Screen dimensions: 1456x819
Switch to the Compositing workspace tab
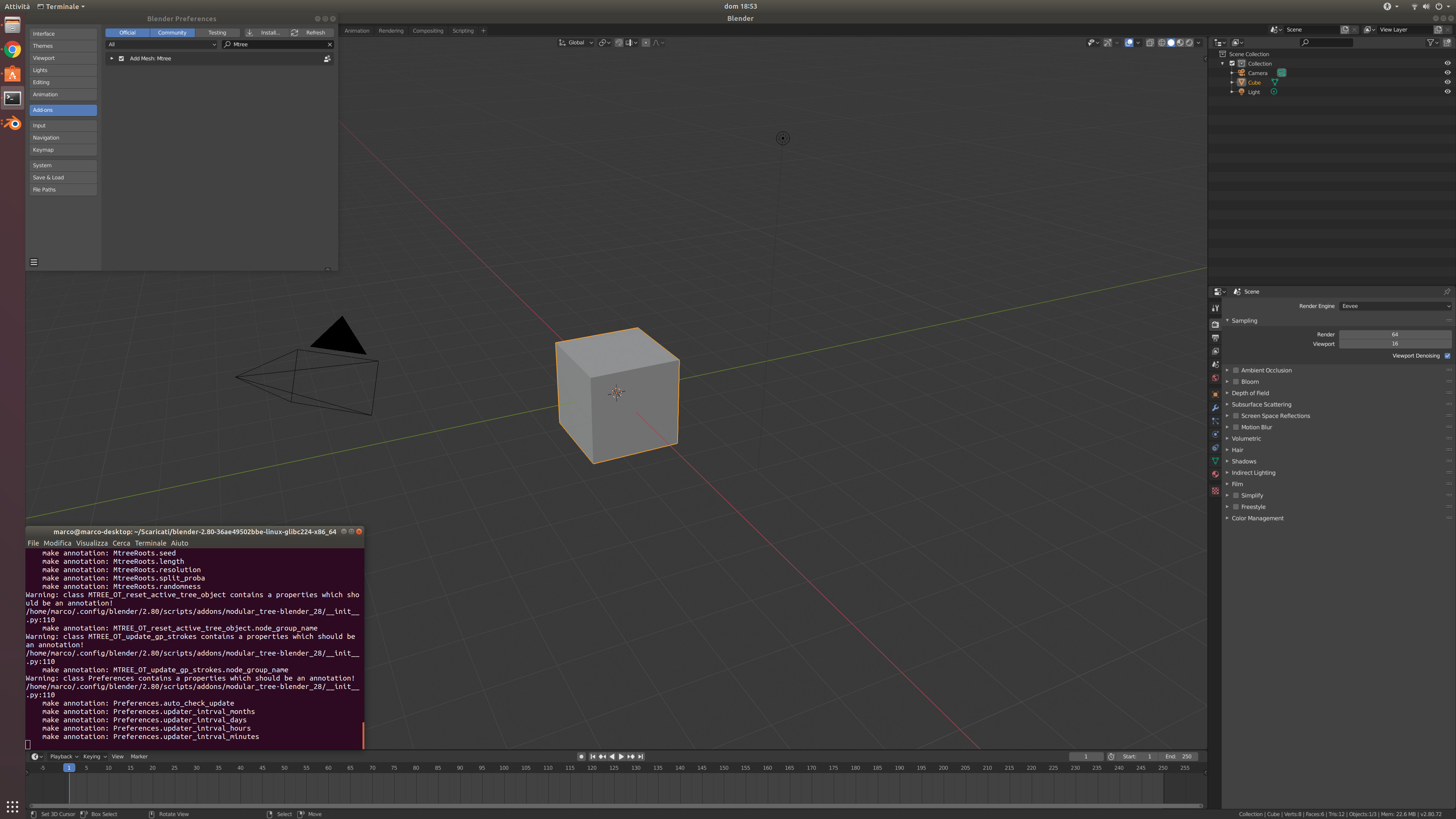pyautogui.click(x=427, y=30)
